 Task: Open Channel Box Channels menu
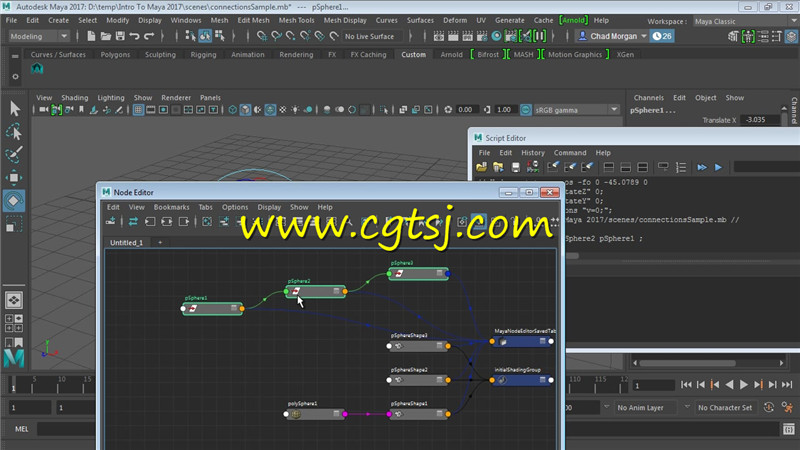click(x=648, y=97)
